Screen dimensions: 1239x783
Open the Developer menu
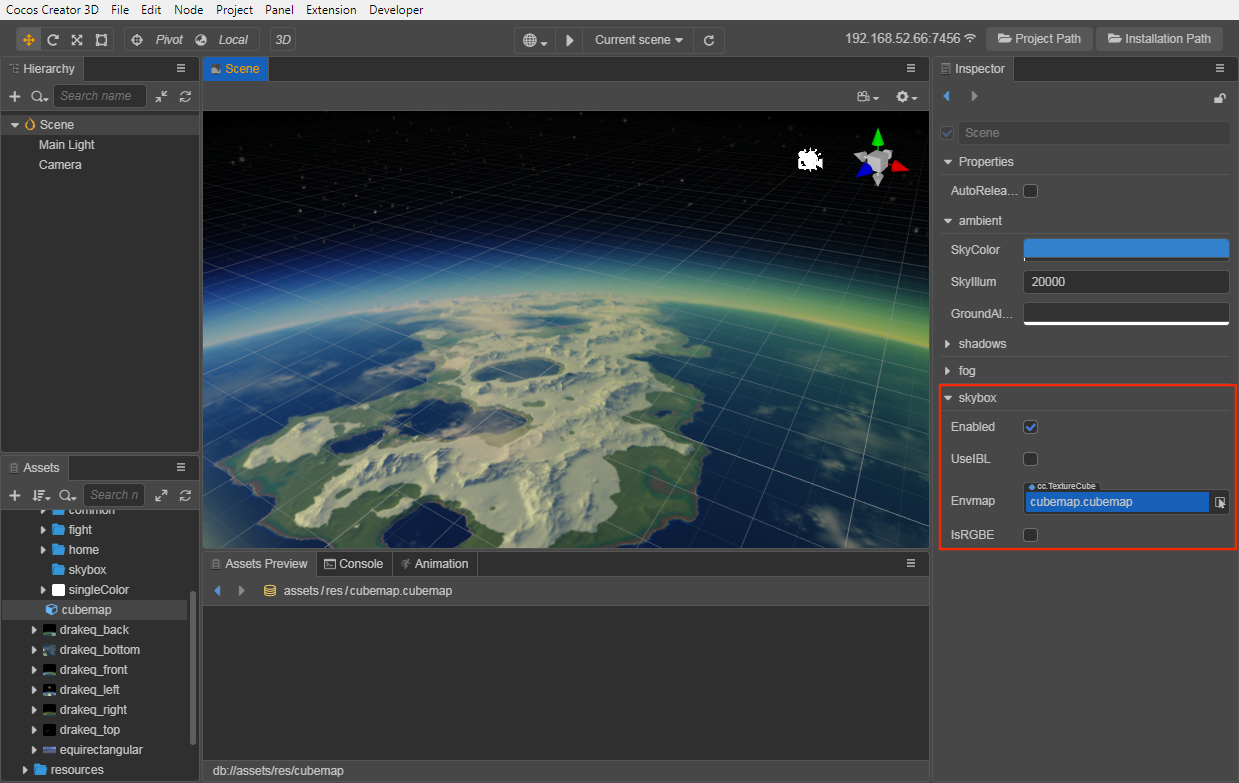tap(396, 10)
